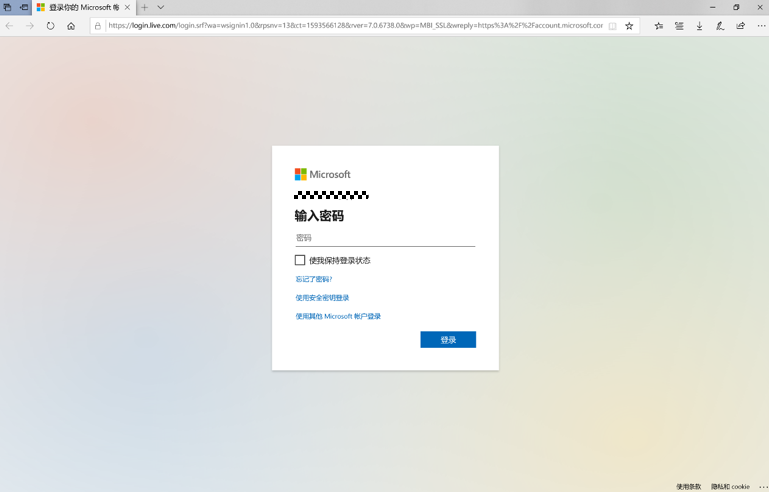Refresh the page with the reload icon
769x492 pixels.
tap(50, 26)
